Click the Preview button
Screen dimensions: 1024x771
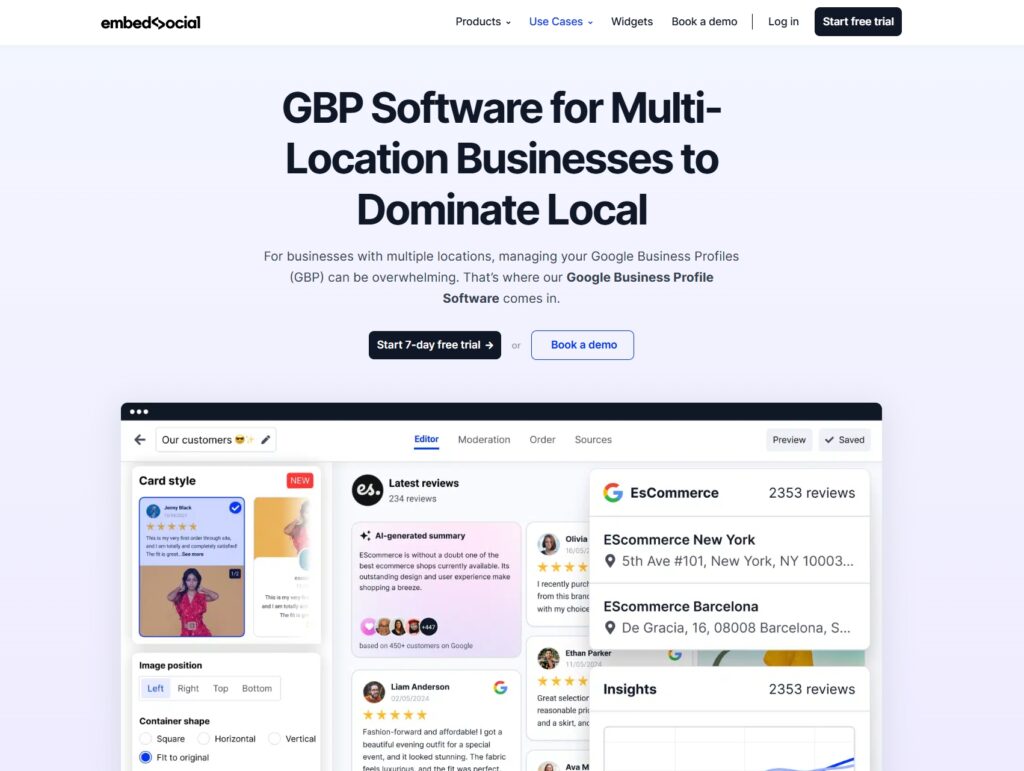tap(789, 439)
